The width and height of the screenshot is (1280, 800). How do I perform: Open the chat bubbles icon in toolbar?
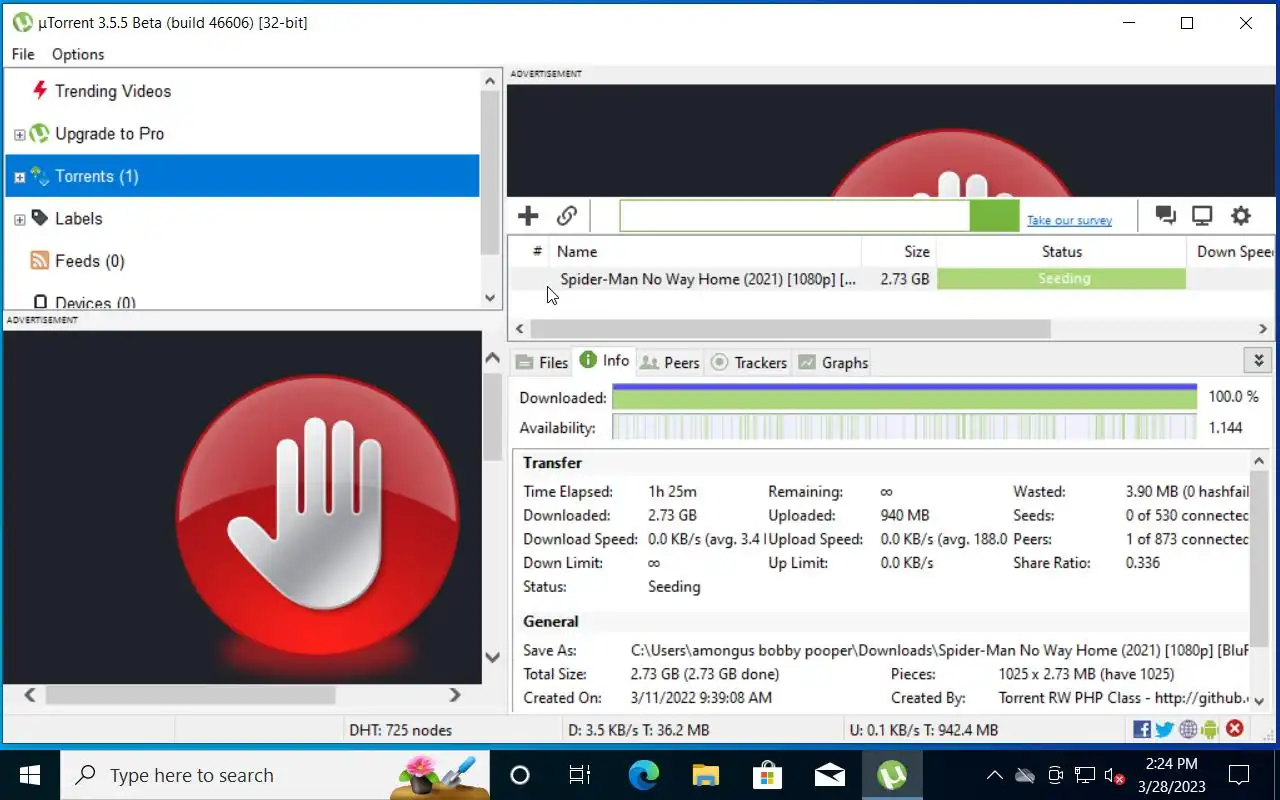point(1165,215)
